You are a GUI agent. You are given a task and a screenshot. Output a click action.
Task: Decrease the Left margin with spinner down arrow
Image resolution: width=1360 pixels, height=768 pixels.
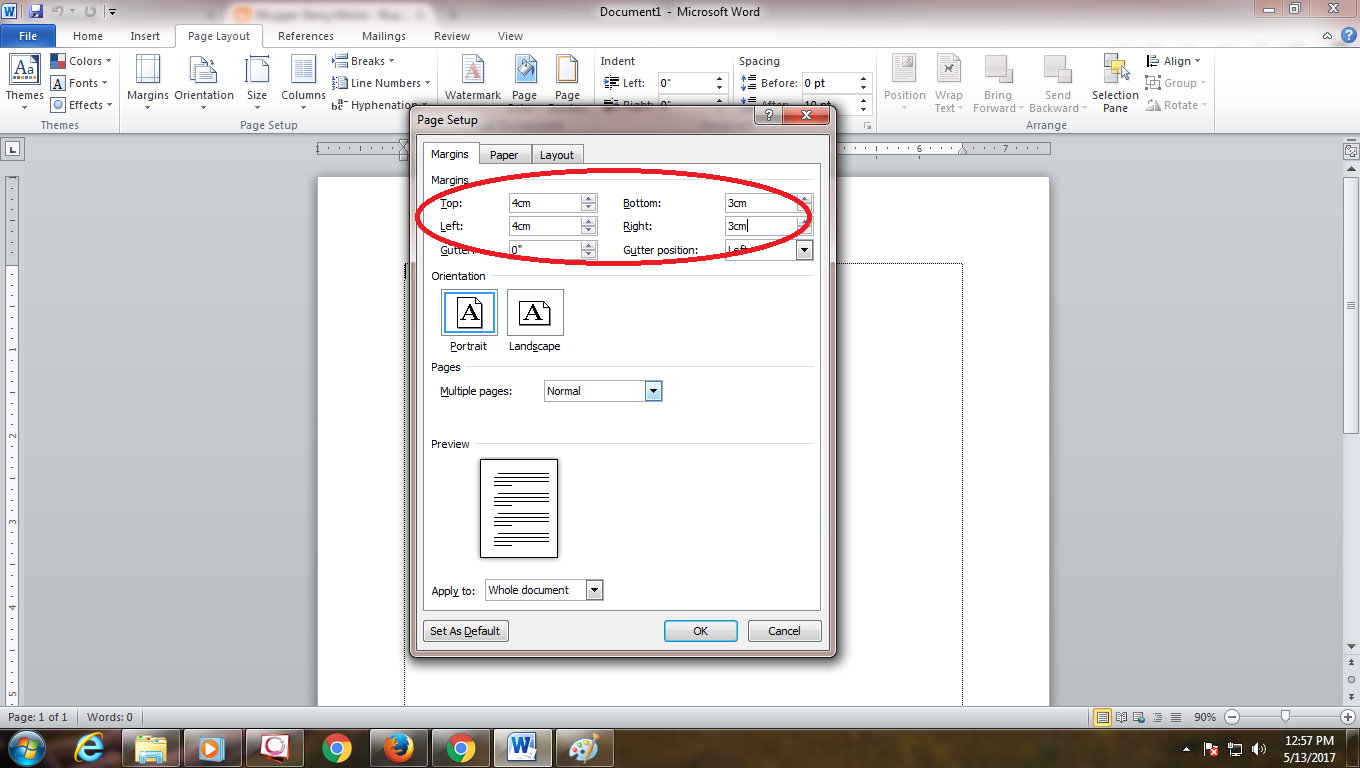[x=589, y=231]
